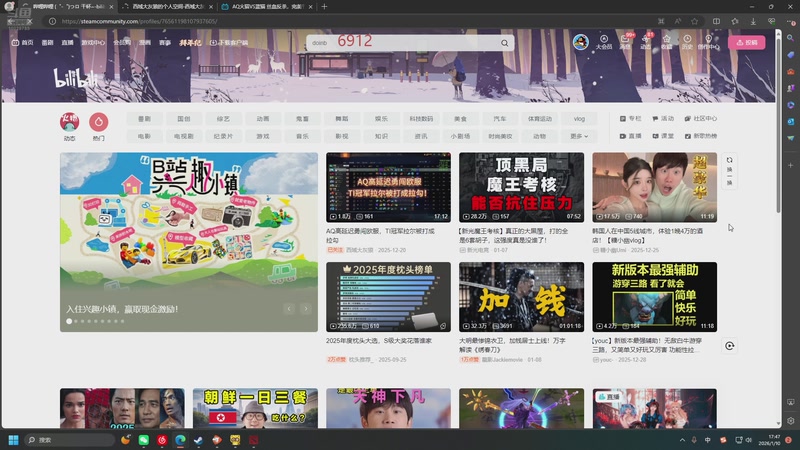Go to previous carousel slide arrow
The image size is (800, 450).
289,309
